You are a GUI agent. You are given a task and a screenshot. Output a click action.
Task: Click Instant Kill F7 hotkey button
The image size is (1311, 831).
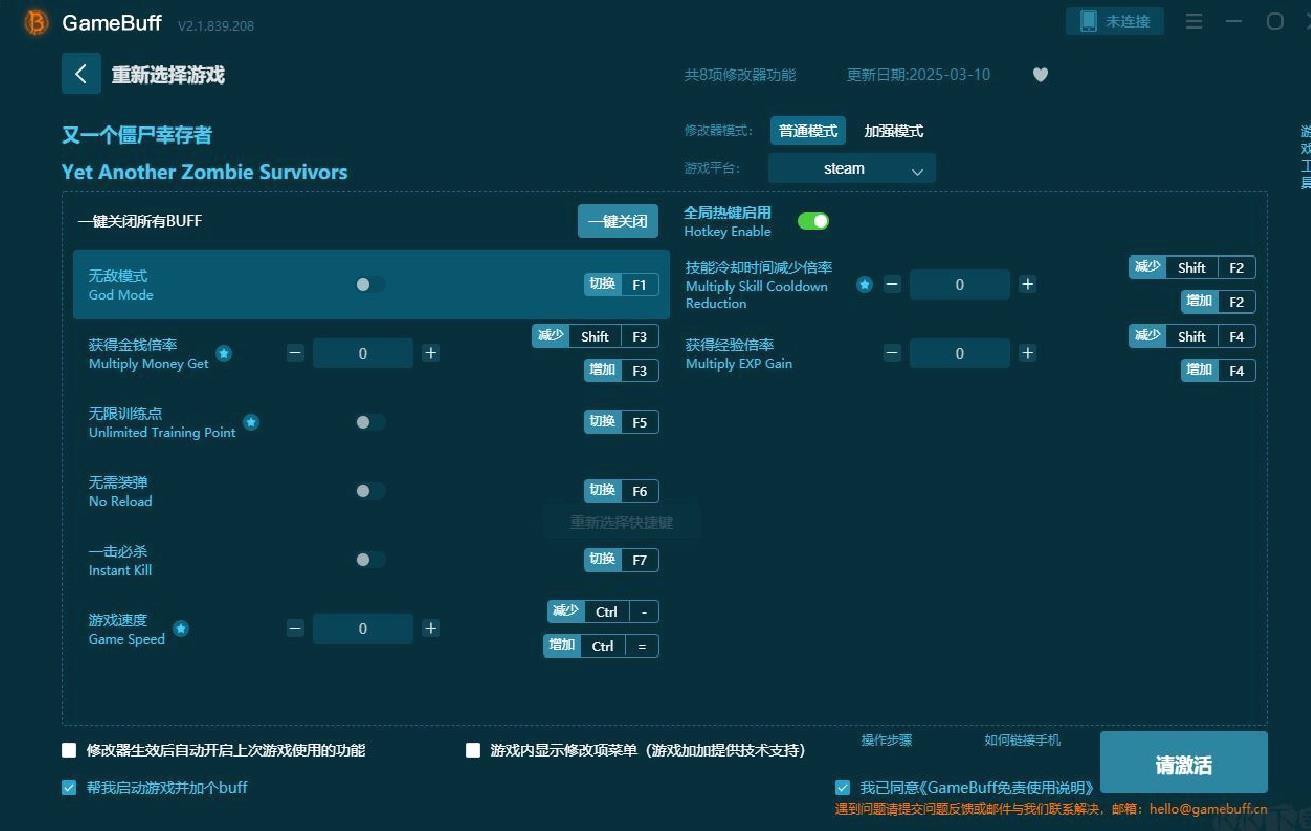point(621,559)
